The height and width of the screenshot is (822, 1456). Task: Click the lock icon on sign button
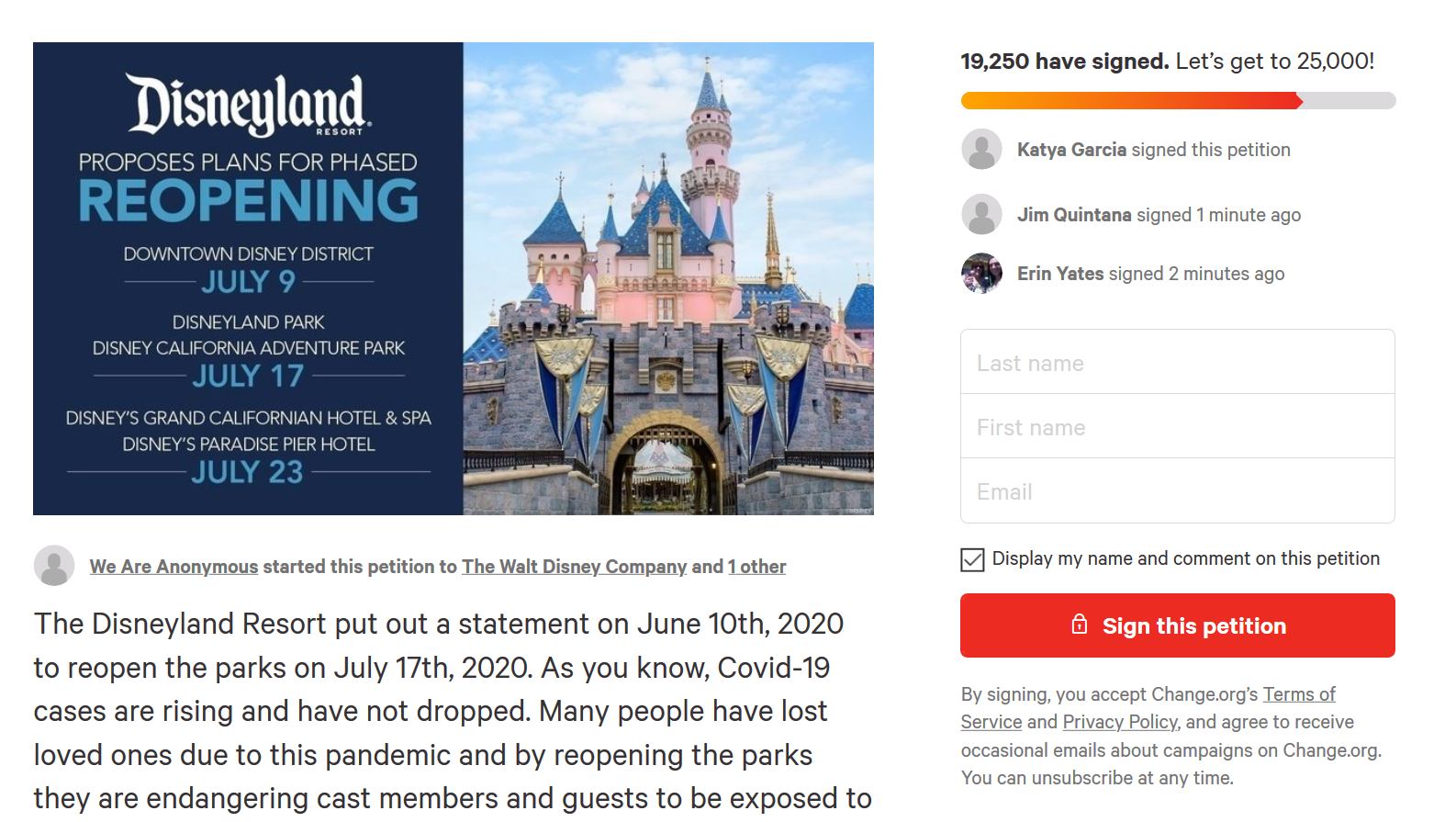tap(1080, 625)
